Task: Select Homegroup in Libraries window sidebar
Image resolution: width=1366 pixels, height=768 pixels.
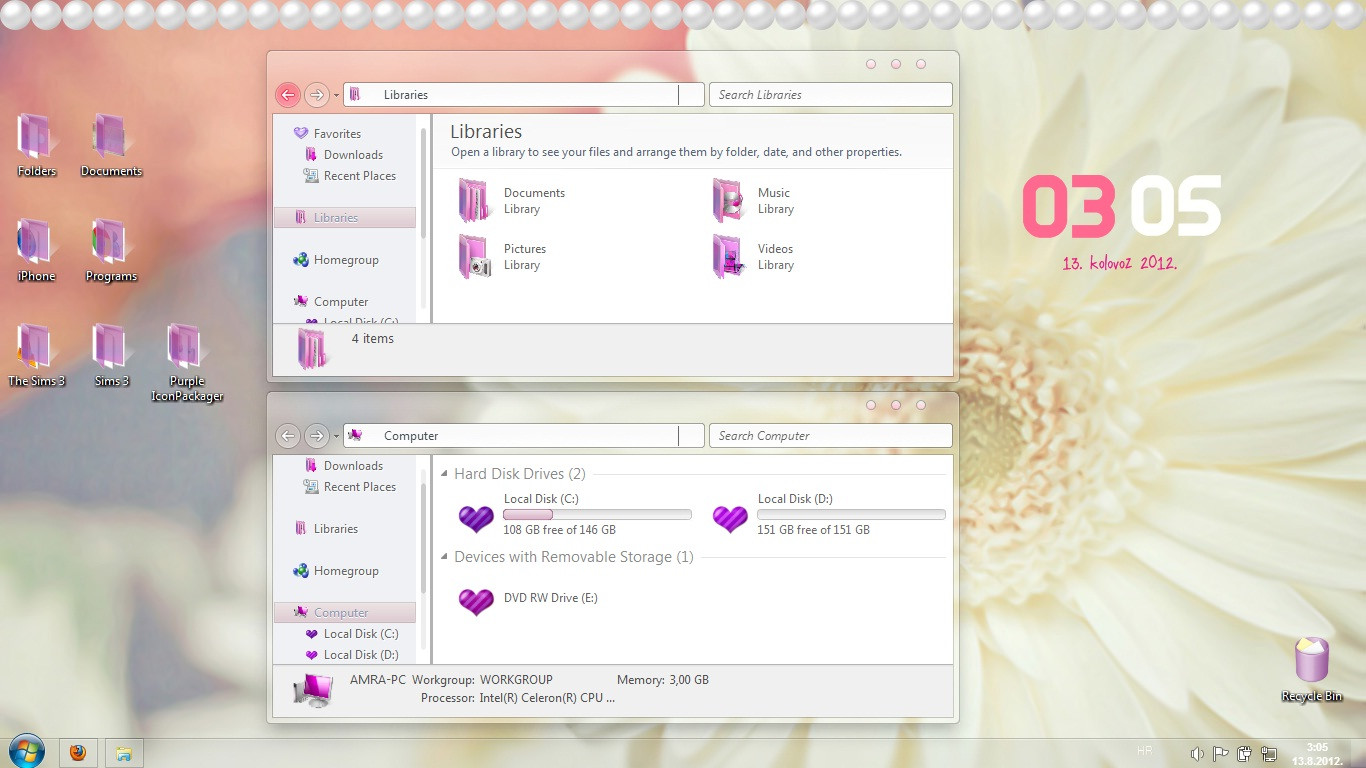Action: [336, 260]
